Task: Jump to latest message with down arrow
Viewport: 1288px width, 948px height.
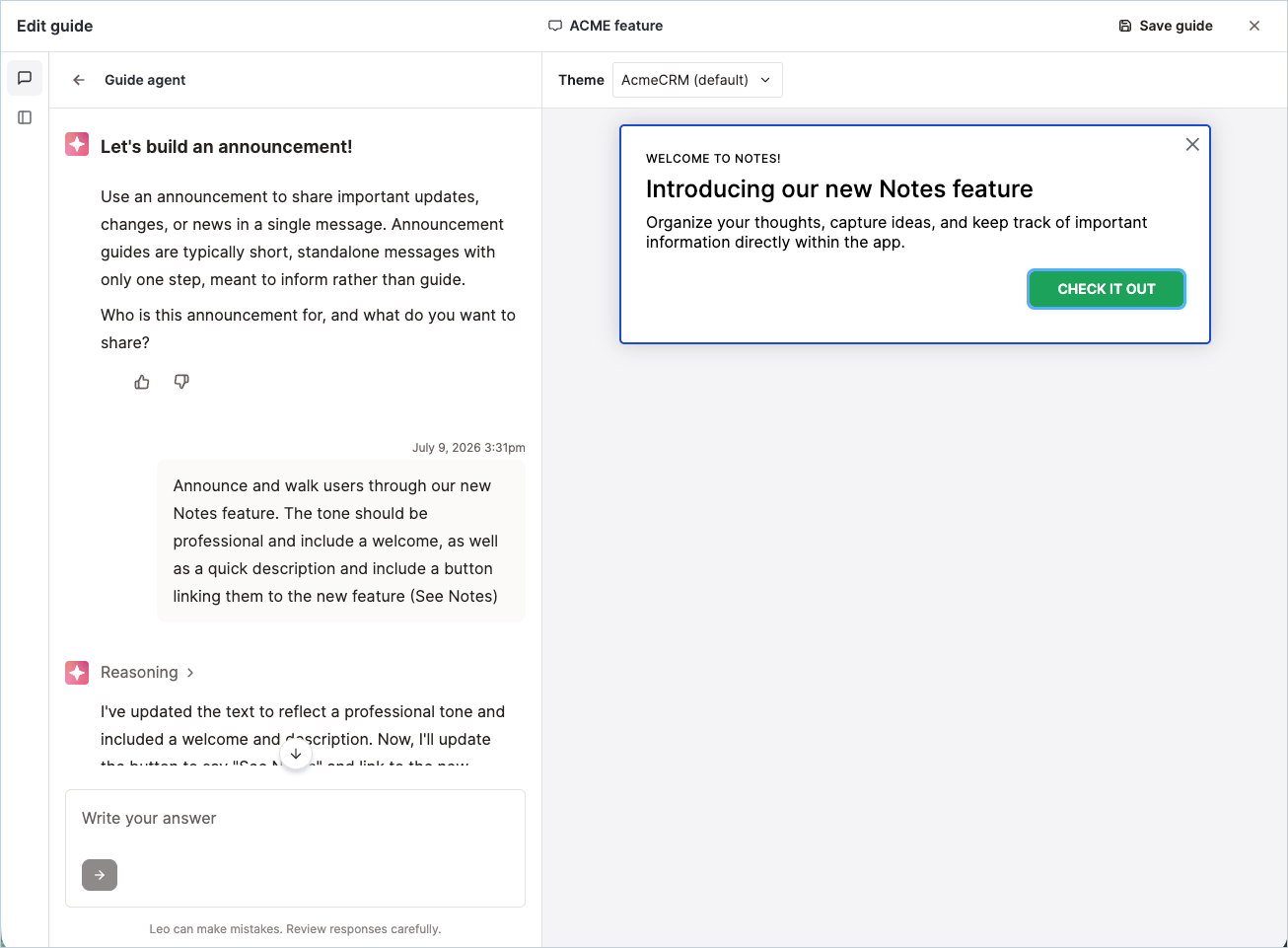Action: pos(296,754)
